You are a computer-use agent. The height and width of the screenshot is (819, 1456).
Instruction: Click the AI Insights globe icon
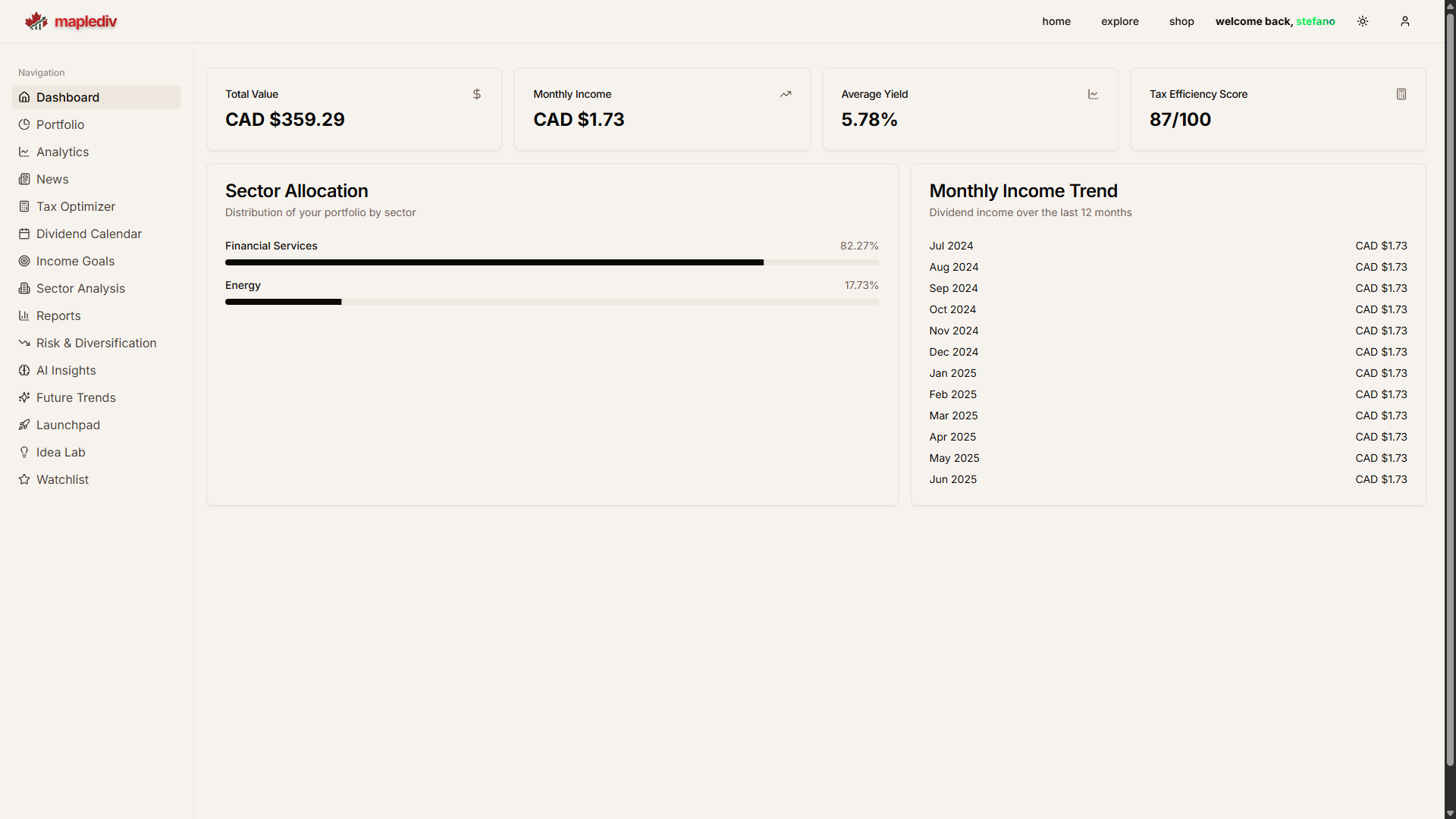(x=24, y=370)
